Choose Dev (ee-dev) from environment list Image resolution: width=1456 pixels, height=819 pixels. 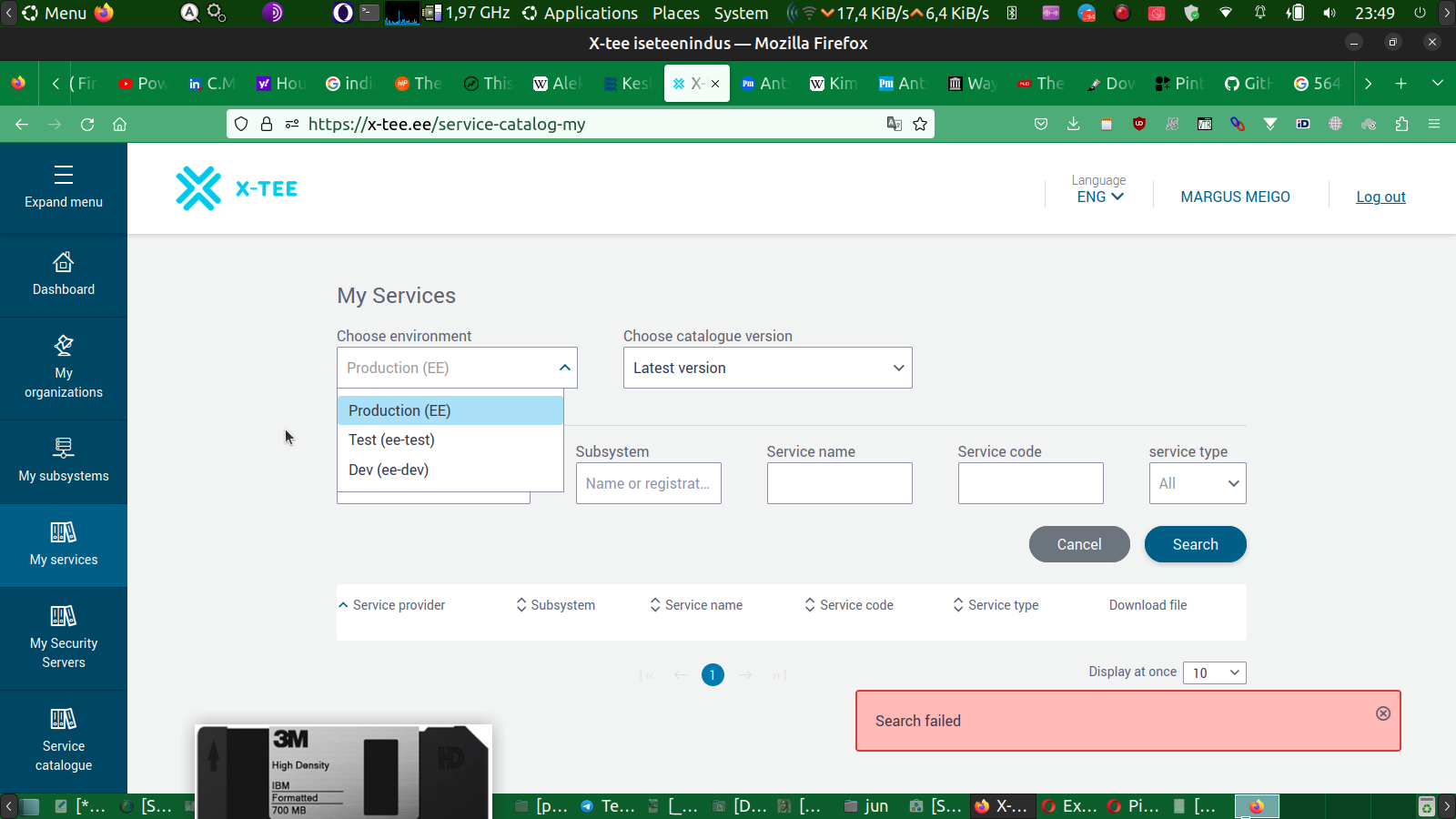pyautogui.click(x=389, y=470)
